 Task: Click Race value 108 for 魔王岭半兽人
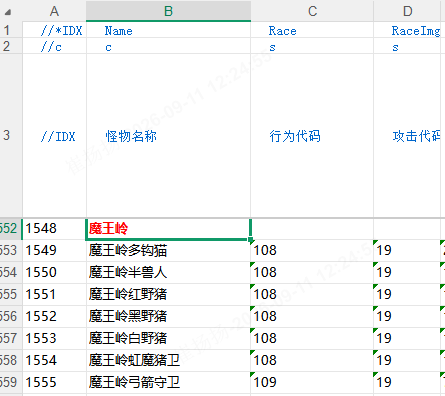[312, 272]
